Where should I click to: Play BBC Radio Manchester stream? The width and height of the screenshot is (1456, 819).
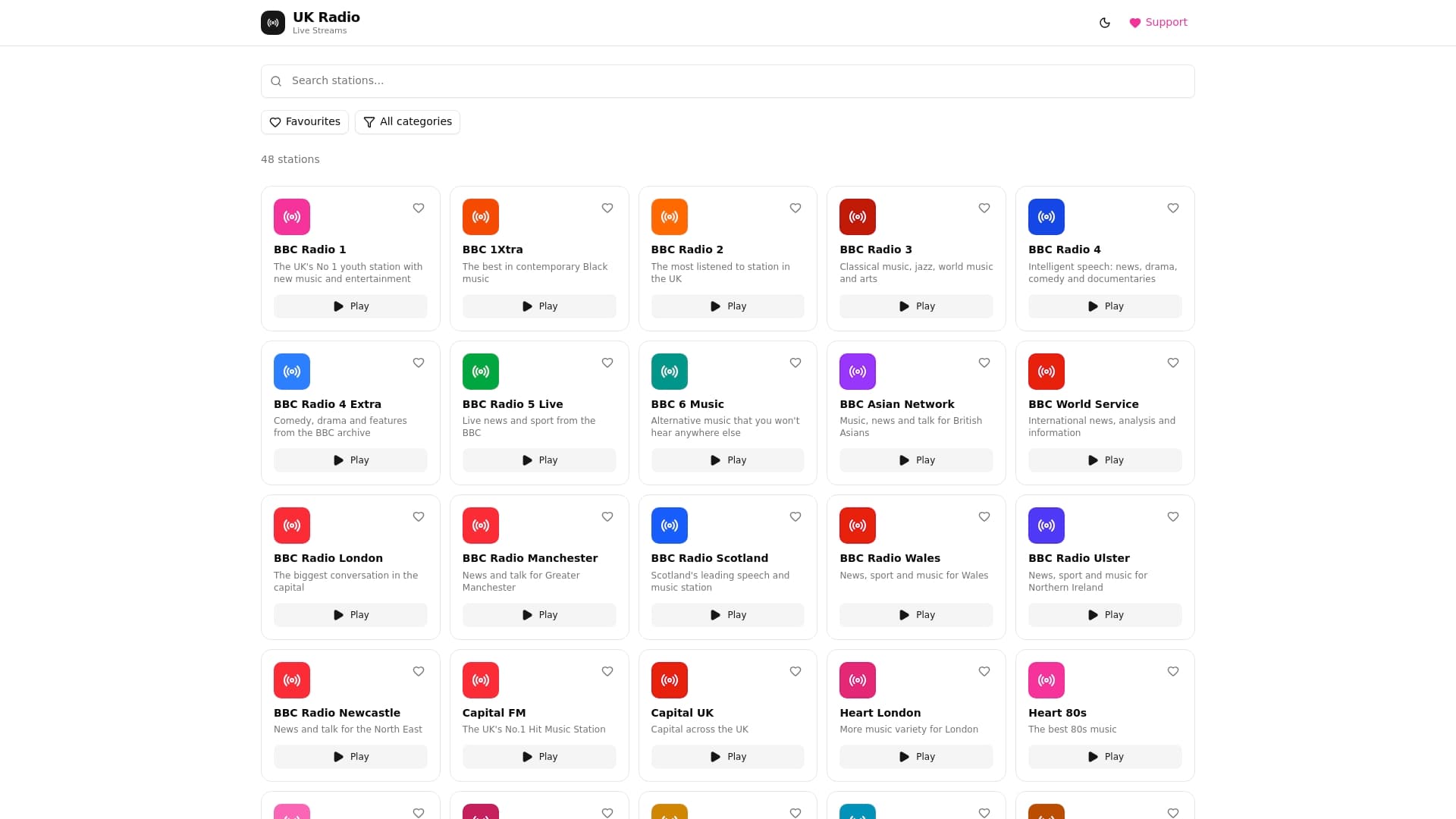pyautogui.click(x=539, y=615)
